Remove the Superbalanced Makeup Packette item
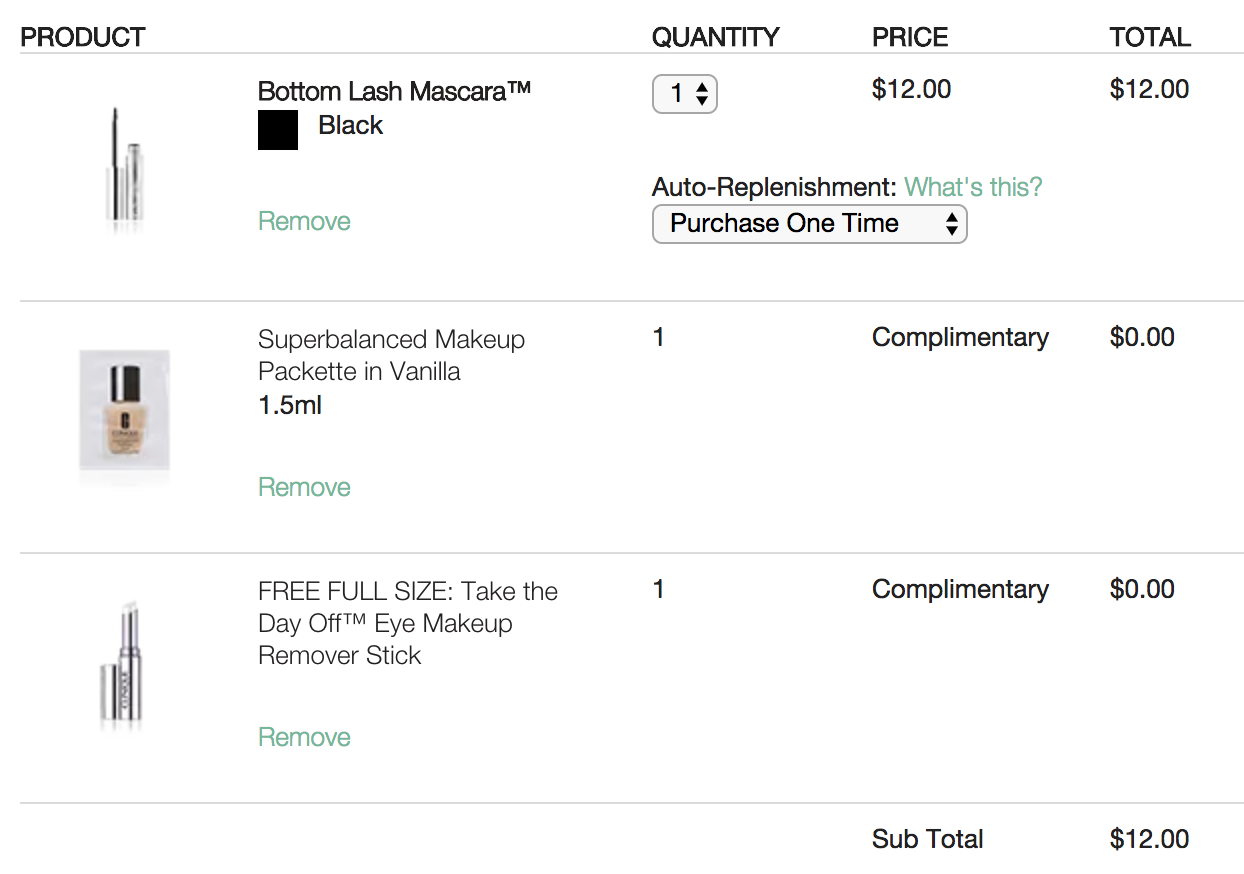1244x874 pixels. pos(304,487)
